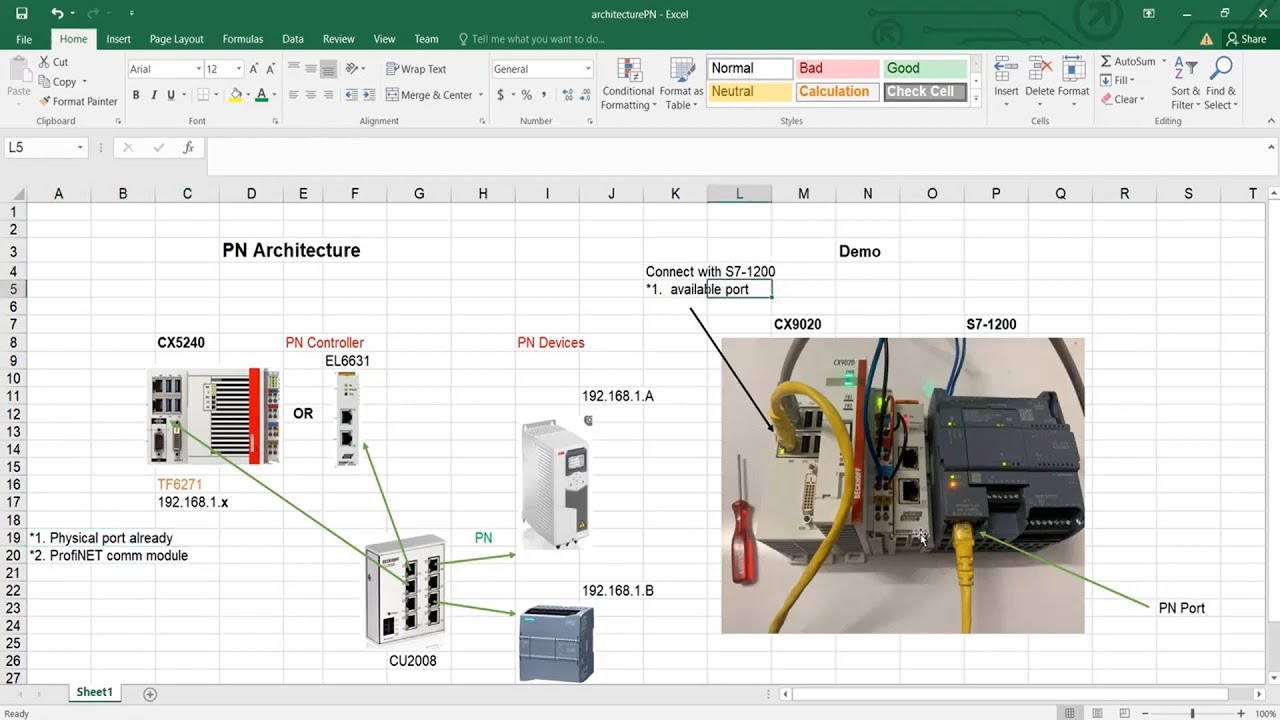Switch to Page Layout view icon
This screenshot has height=720, width=1280.
coord(1096,713)
